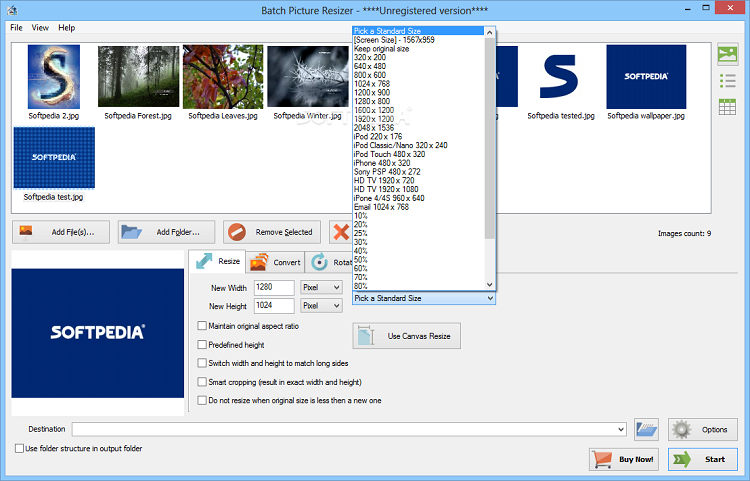
Task: Click the red X clear-all icon
Action: coord(341,232)
